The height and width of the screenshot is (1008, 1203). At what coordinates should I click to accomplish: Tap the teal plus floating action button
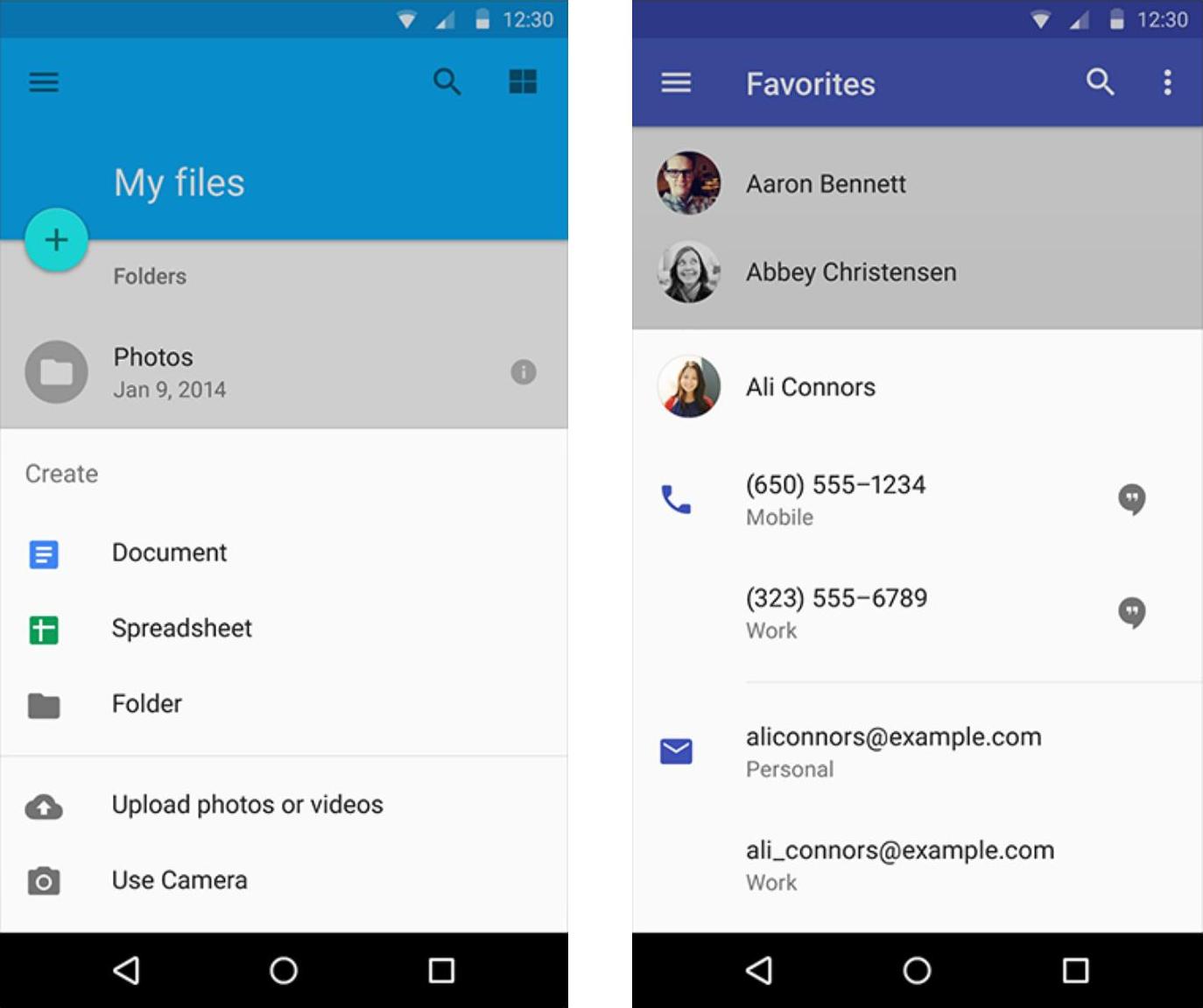56,240
